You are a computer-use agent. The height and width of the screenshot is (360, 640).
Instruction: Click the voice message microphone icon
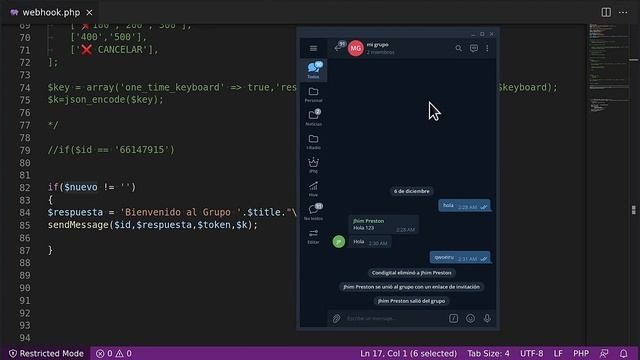pyautogui.click(x=487, y=318)
